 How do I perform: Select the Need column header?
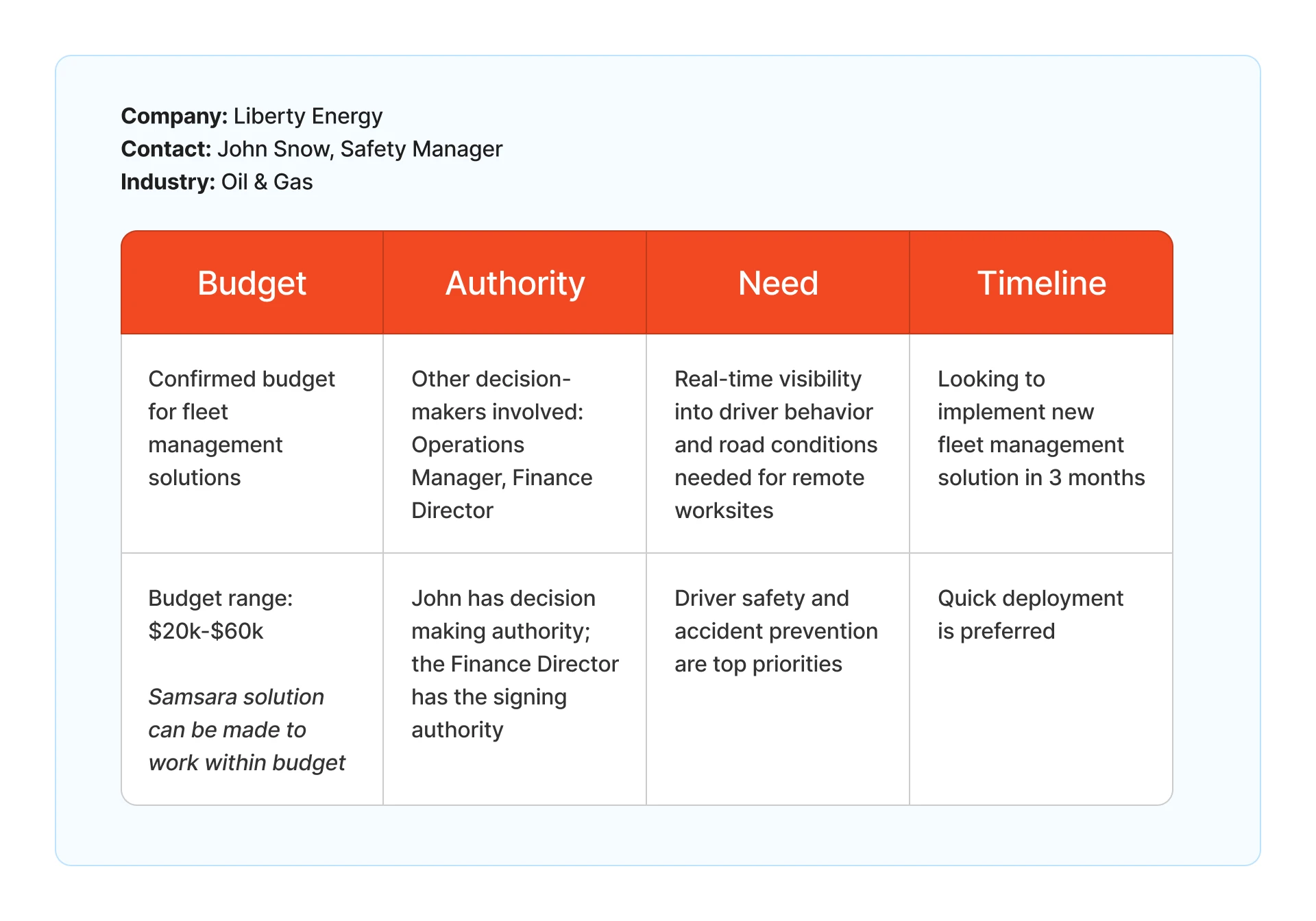point(778,283)
